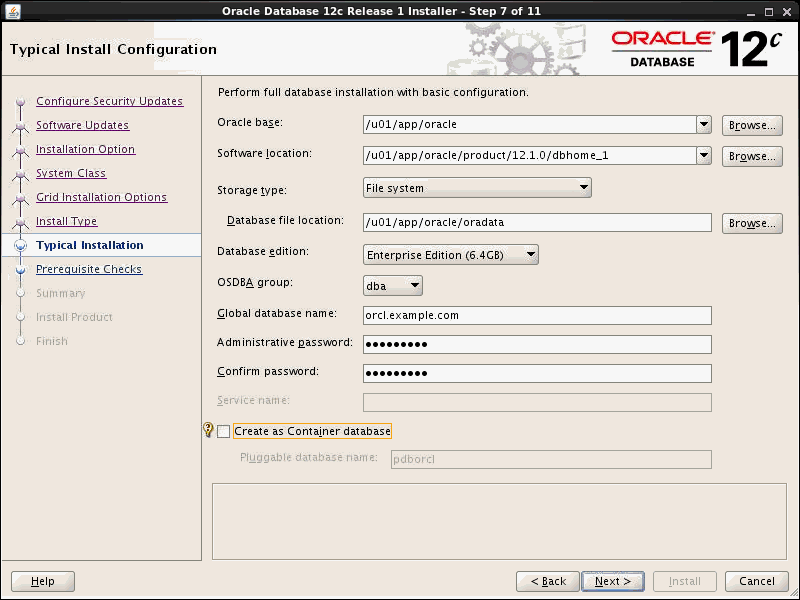Browse for an Oracle base directory

[x=751, y=125]
